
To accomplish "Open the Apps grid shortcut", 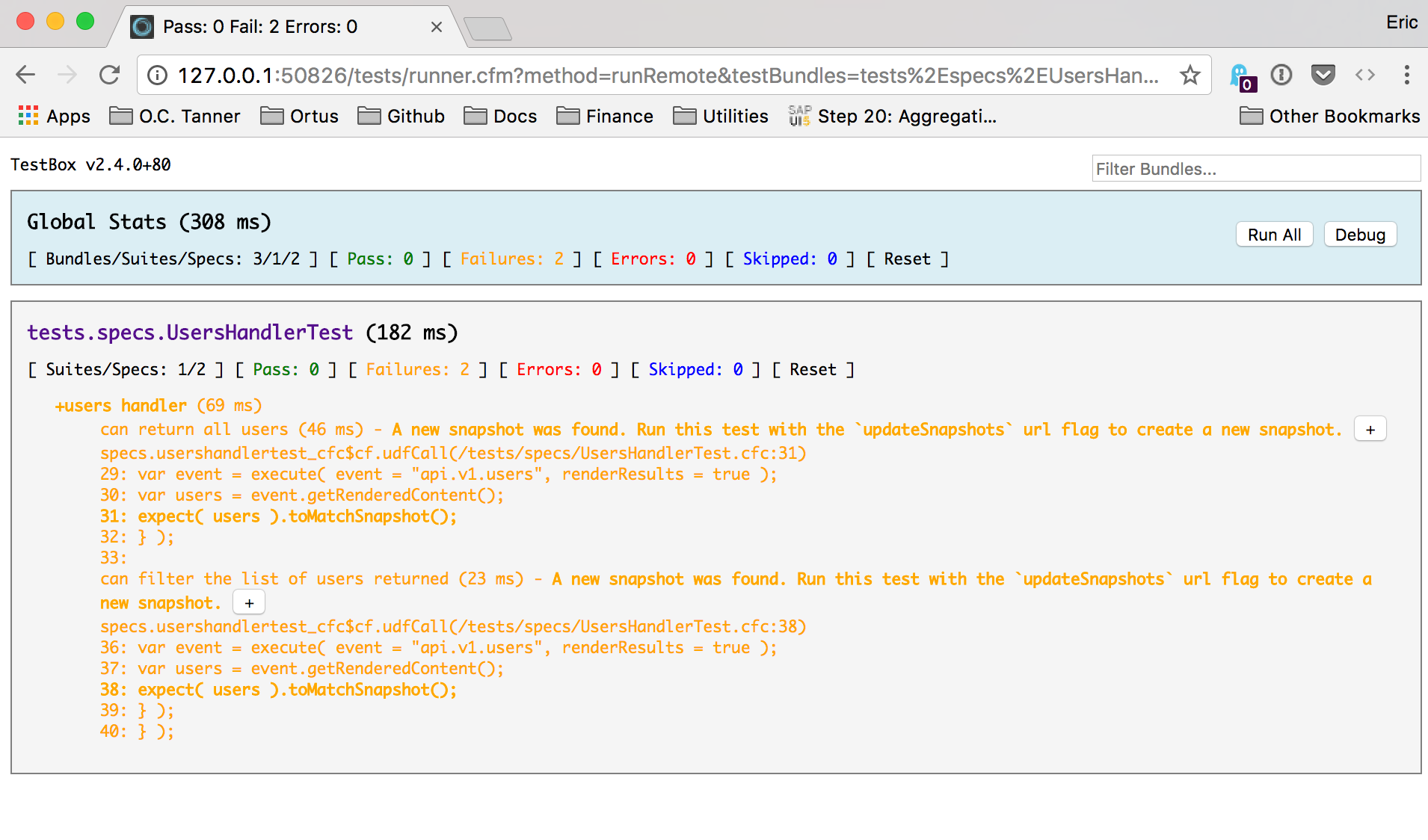I will [53, 116].
